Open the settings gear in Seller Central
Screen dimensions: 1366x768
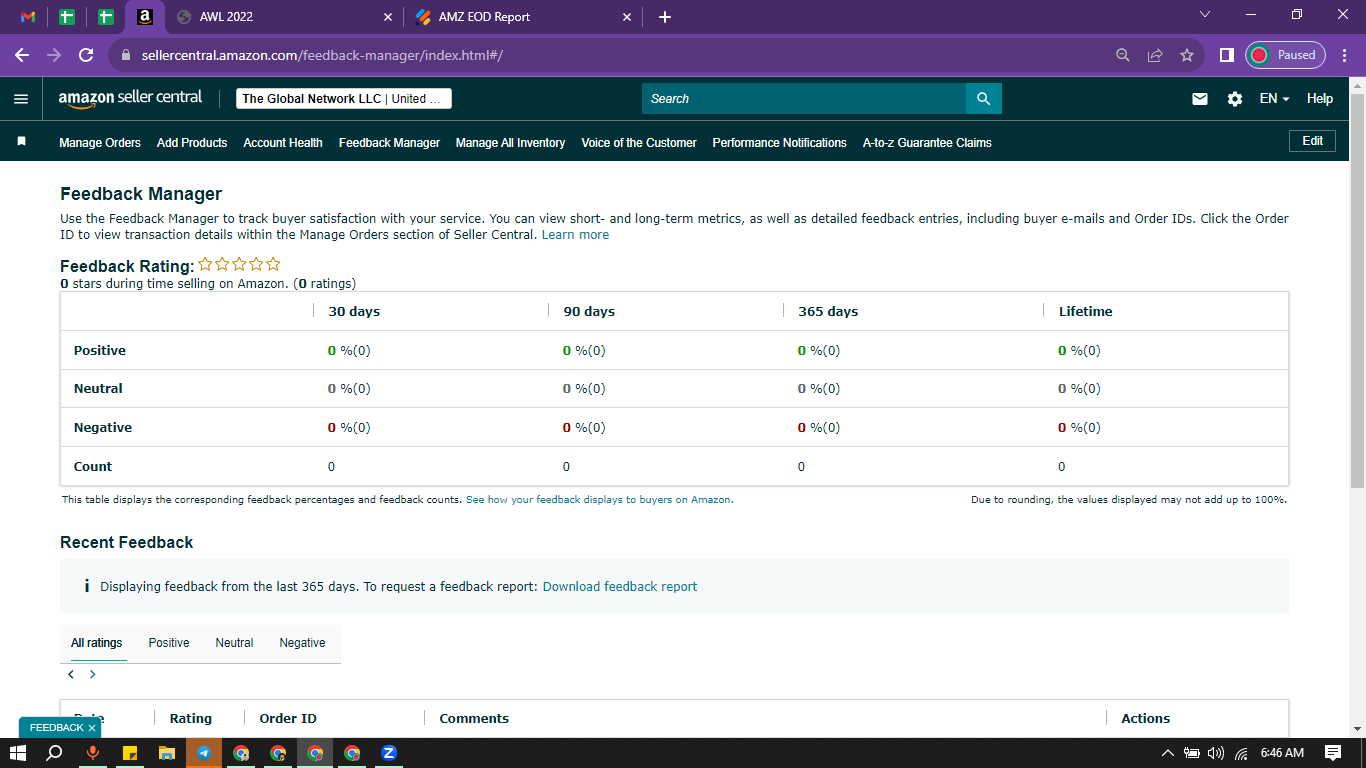tap(1235, 99)
